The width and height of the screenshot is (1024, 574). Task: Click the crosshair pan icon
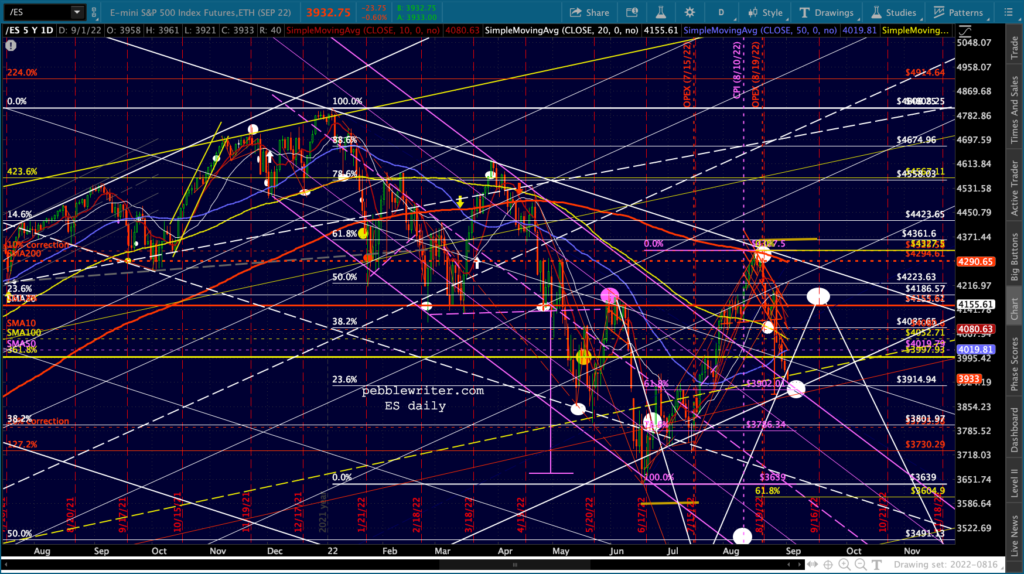coord(828,565)
